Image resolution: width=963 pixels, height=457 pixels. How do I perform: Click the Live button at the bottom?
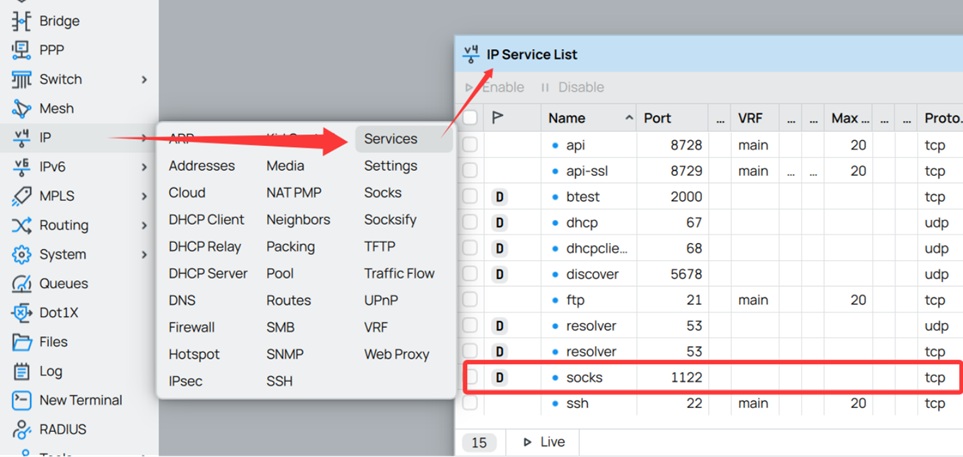[544, 442]
